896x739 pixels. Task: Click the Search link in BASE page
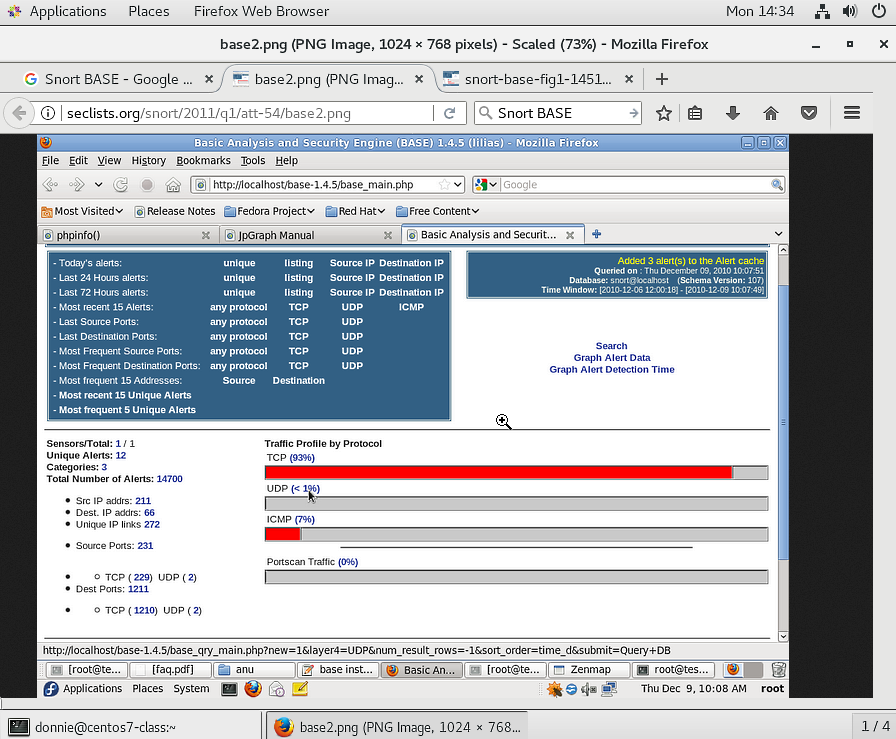[611, 346]
